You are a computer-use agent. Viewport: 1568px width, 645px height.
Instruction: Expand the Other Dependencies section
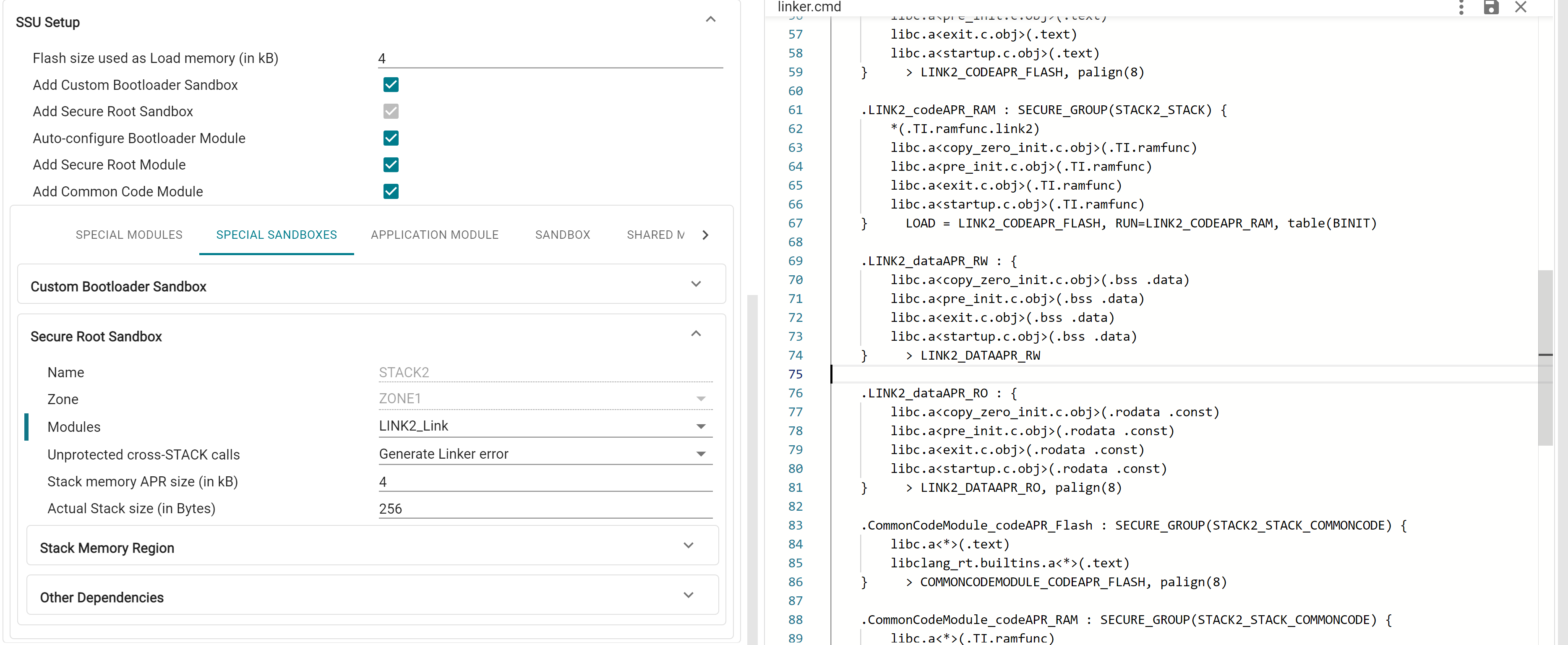click(689, 595)
